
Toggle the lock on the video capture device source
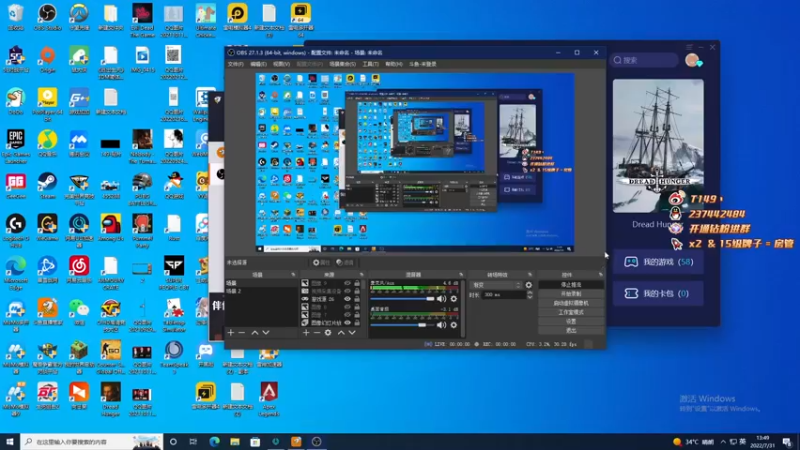point(357,291)
